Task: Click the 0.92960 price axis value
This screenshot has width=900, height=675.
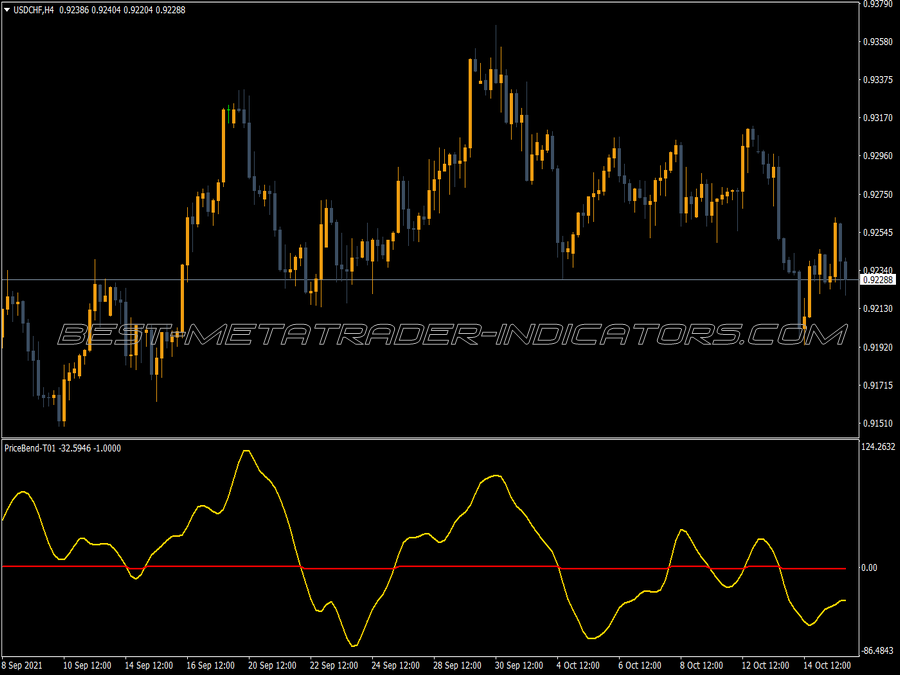Action: (878, 156)
